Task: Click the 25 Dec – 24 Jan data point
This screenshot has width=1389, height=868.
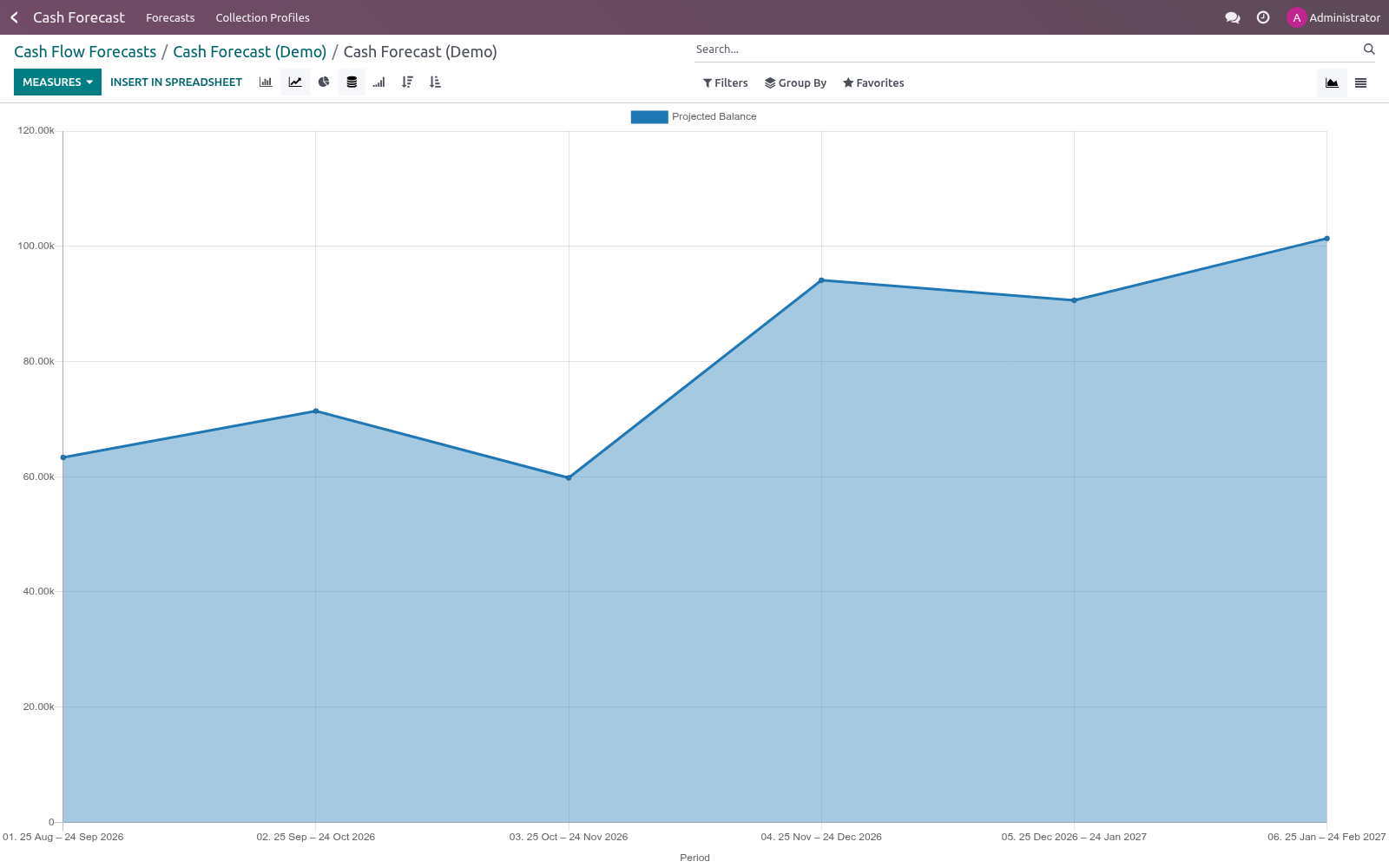Action: pos(1074,300)
